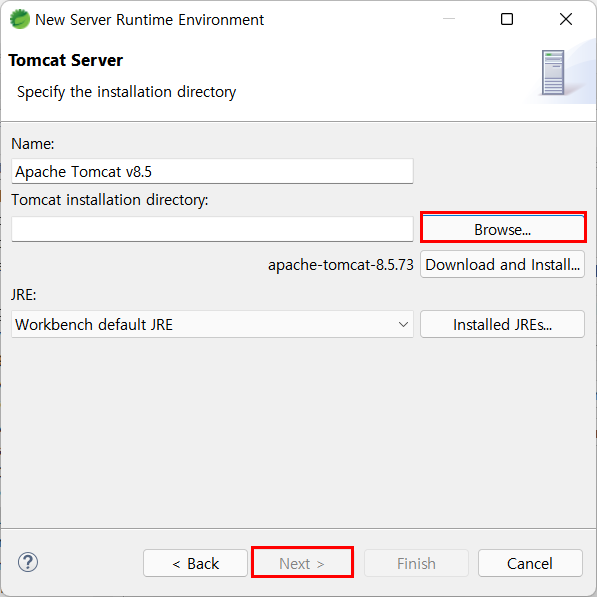This screenshot has height=597, width=597.
Task: Select the apache-tomcat-8.5.73 label
Action: (340, 265)
